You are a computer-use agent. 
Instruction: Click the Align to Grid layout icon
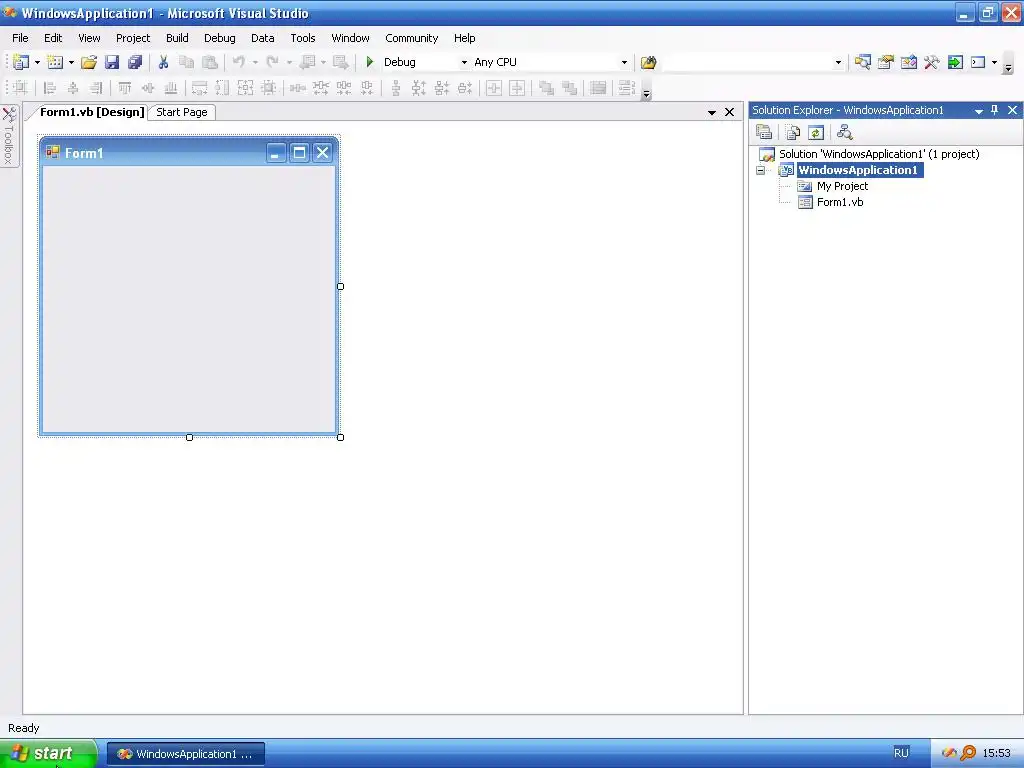pos(20,88)
